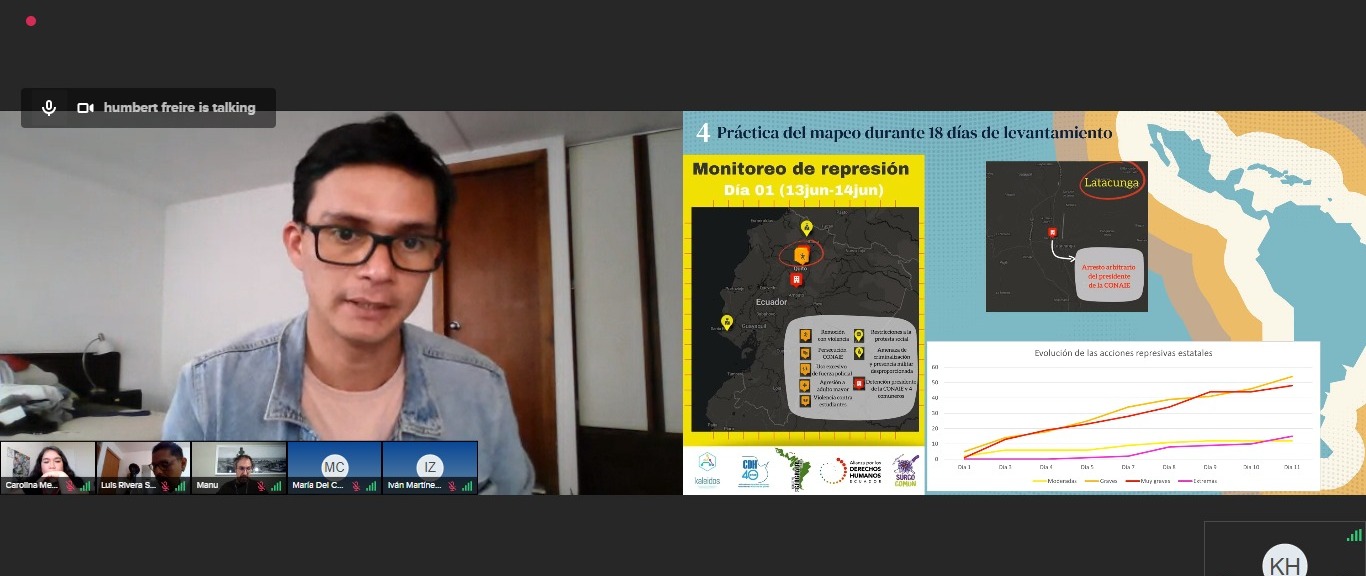
Task: Click the red recording dot indicator
Action: [31, 21]
